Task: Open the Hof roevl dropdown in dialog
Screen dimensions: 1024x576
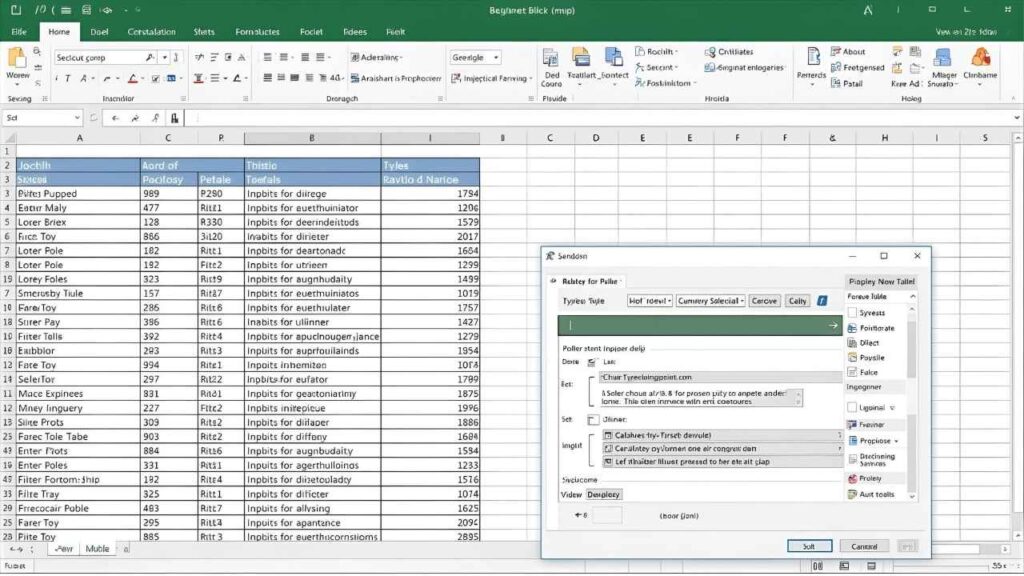Action: click(649, 301)
